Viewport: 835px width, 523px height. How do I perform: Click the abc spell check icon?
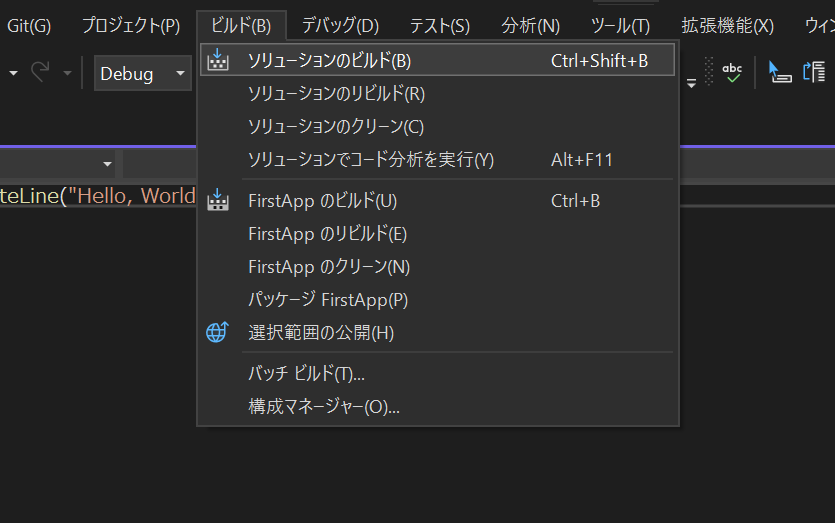click(x=732, y=72)
